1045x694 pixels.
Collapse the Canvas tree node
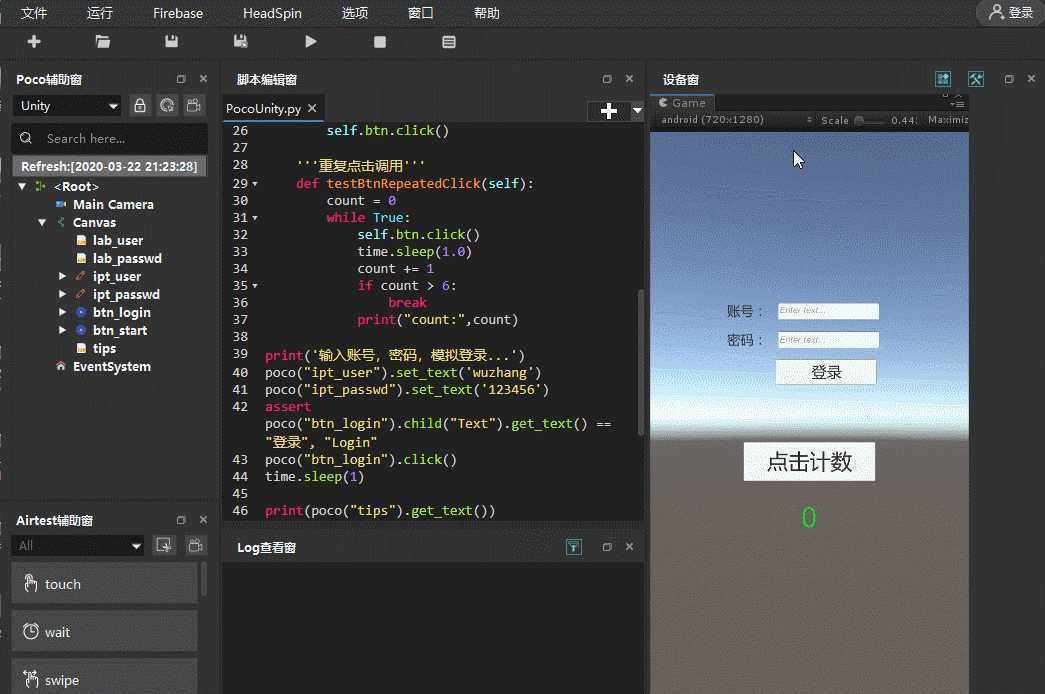42,223
